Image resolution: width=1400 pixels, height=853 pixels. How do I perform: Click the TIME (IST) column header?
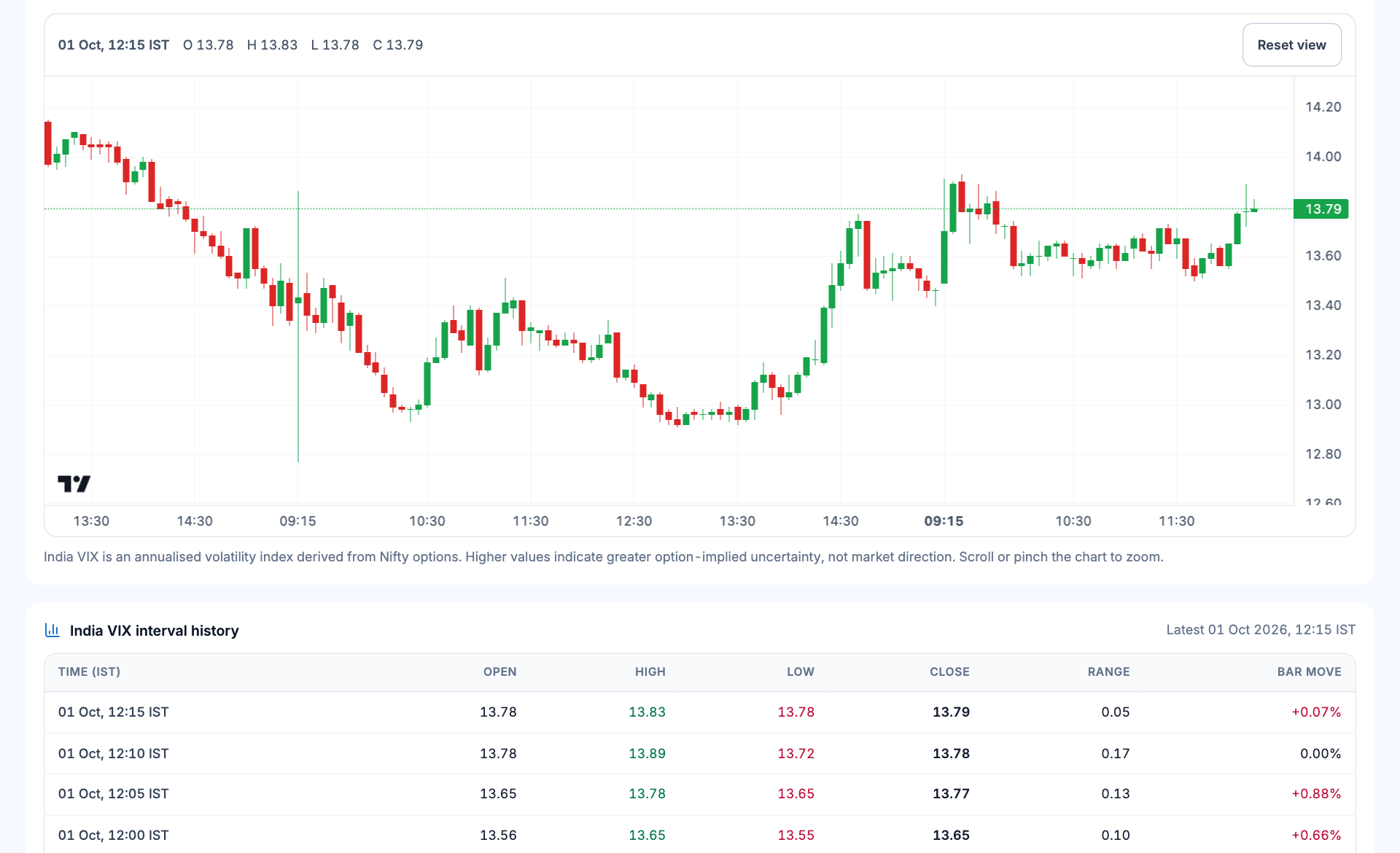(89, 671)
